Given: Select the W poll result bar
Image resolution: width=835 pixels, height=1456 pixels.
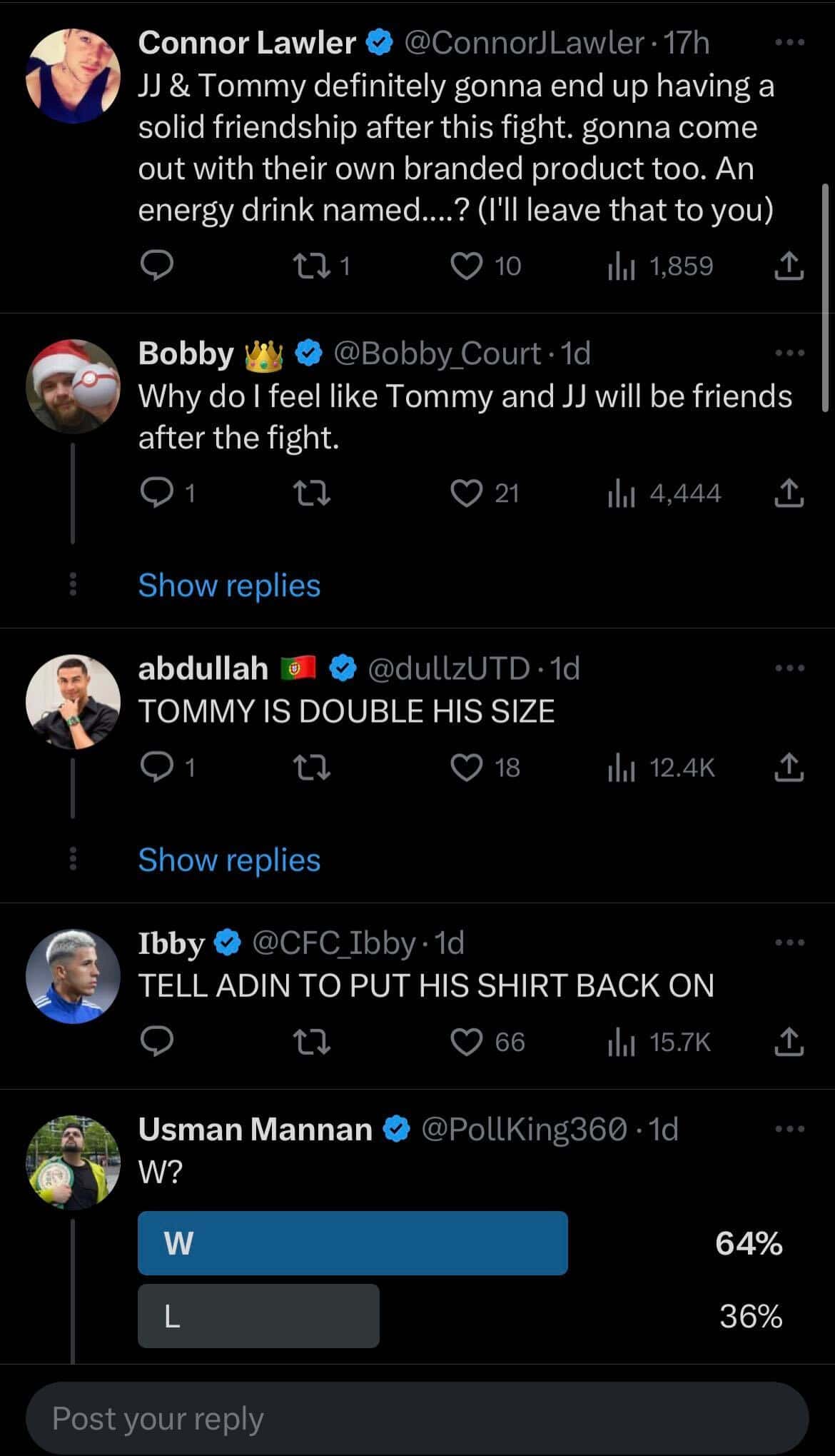Looking at the screenshot, I should (353, 1243).
